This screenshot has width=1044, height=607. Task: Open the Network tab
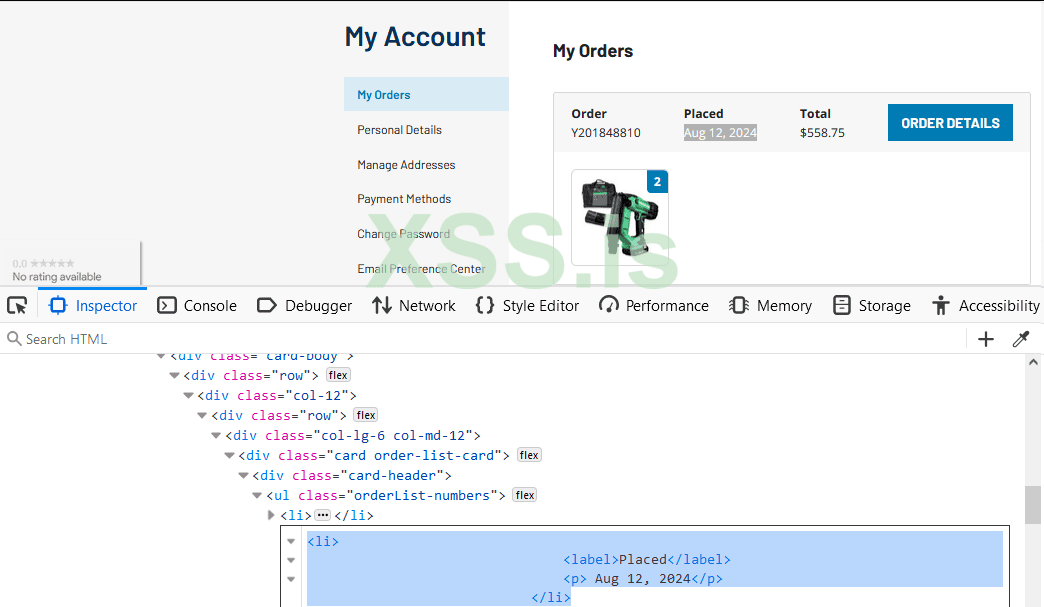coord(413,305)
